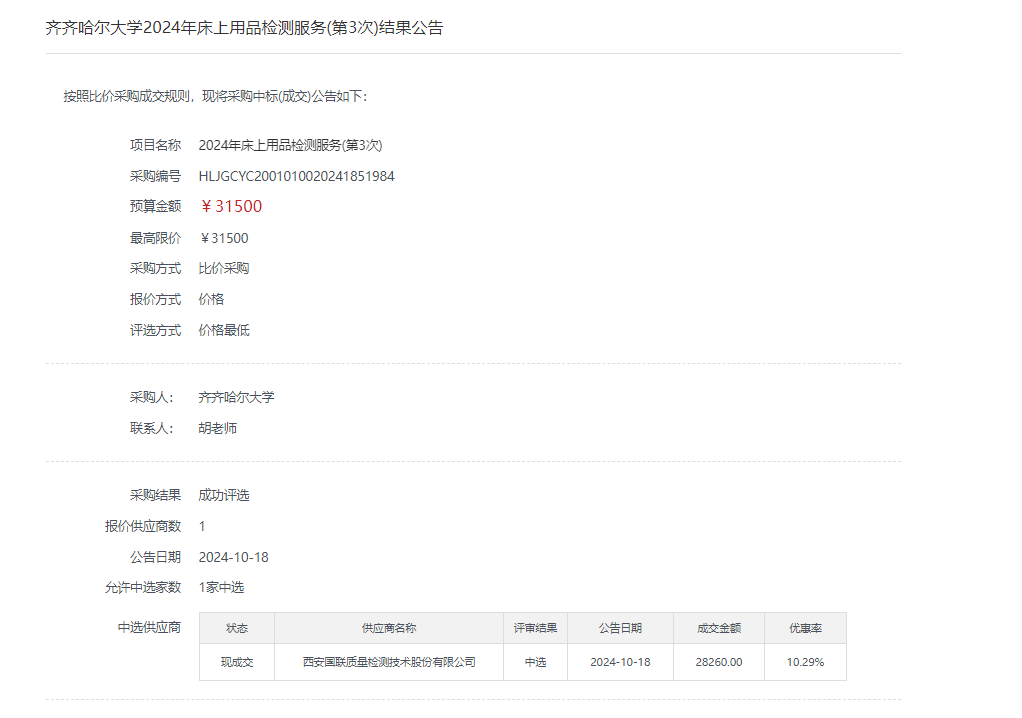Click the red budget amount ￥31500
This screenshot has width=1022, height=718.
coord(231,207)
